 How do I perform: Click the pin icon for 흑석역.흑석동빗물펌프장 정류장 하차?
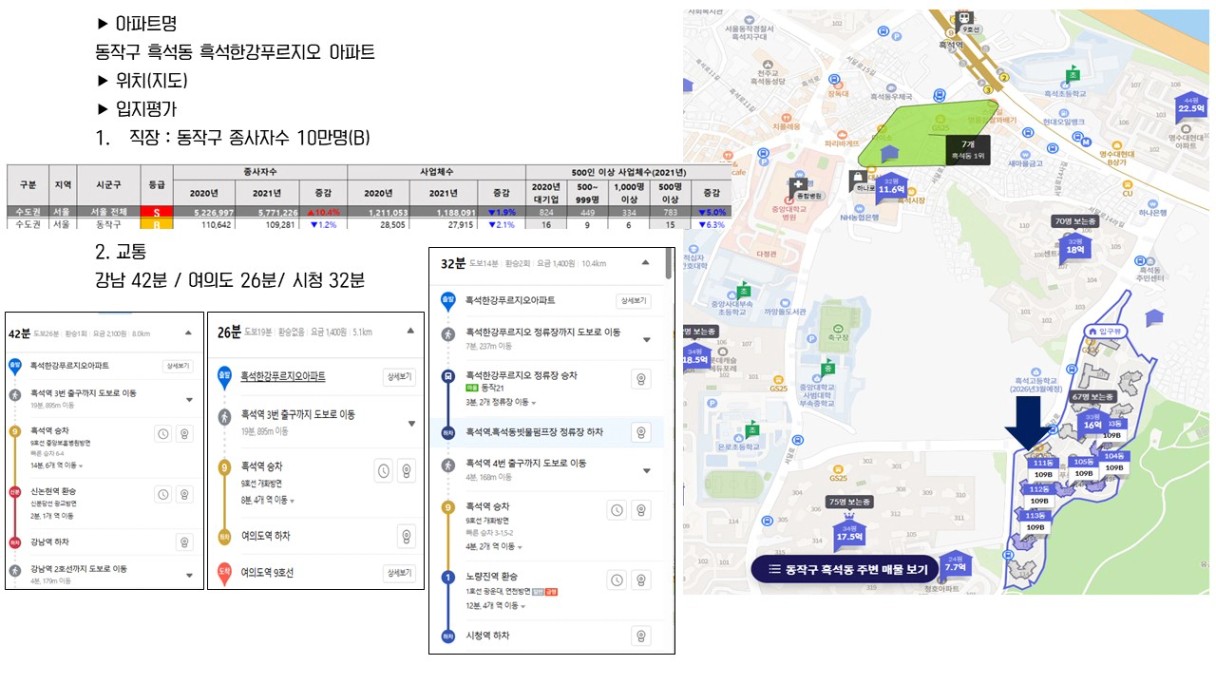pos(641,432)
